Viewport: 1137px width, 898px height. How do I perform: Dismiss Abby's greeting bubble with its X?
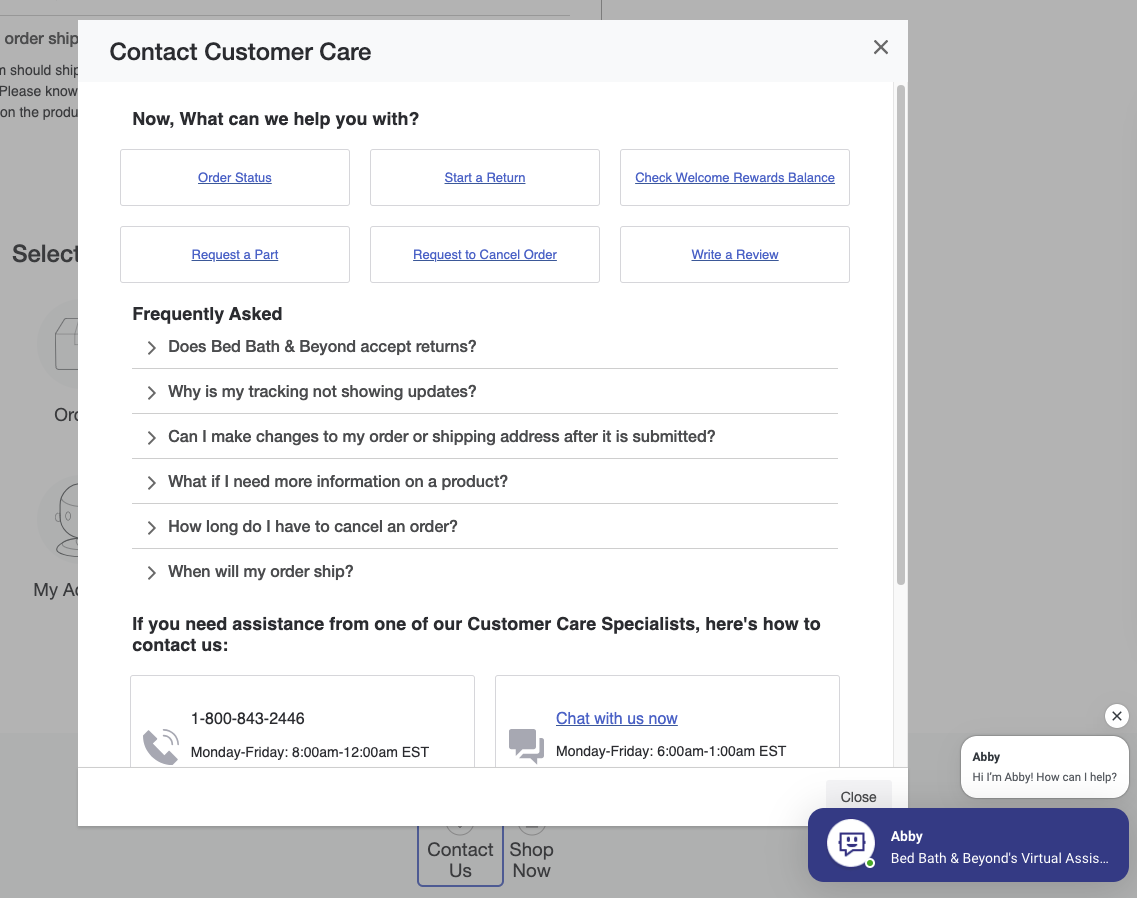(1116, 716)
